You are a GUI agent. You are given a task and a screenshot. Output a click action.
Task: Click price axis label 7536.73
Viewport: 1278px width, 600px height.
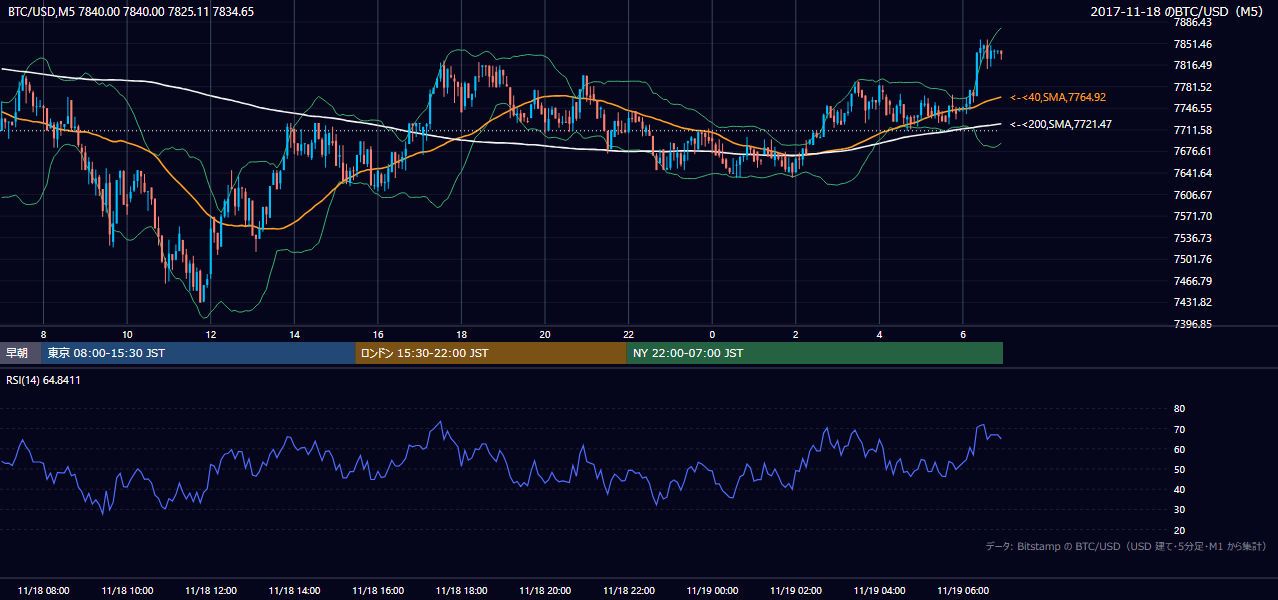(x=1193, y=238)
